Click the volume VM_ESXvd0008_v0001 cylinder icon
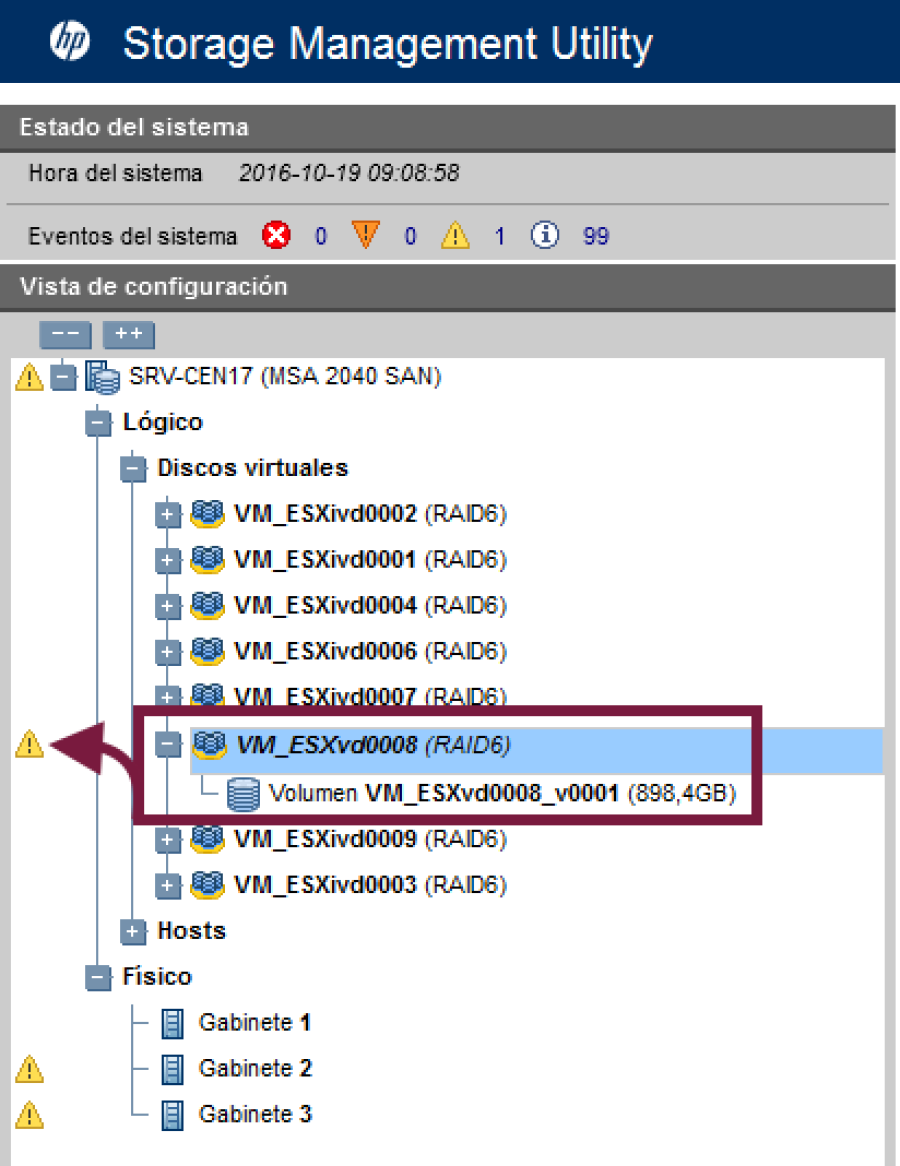The image size is (900, 1166). pos(243,794)
